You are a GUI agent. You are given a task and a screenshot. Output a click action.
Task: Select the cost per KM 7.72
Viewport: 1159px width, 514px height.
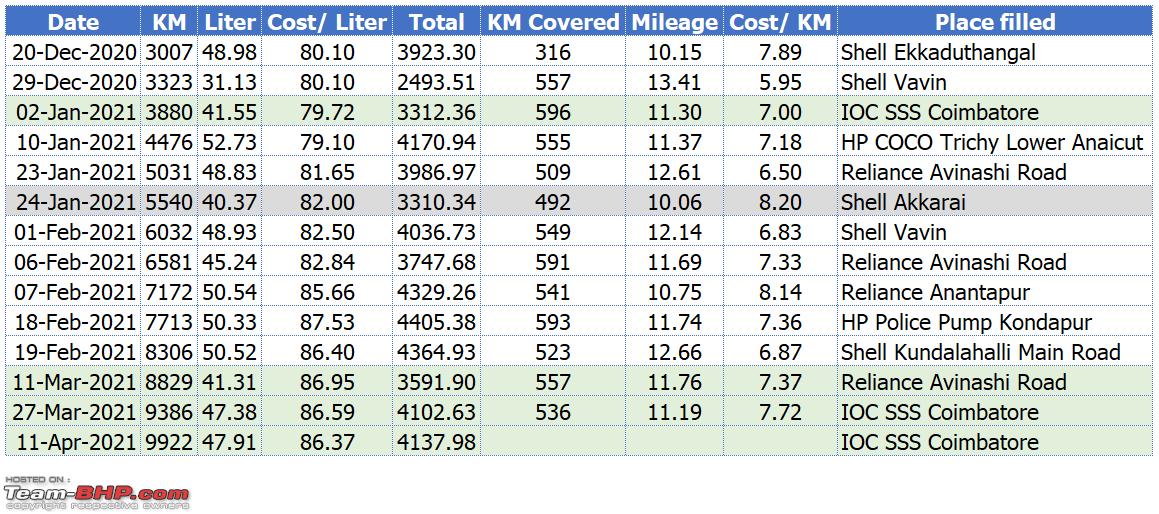point(780,412)
